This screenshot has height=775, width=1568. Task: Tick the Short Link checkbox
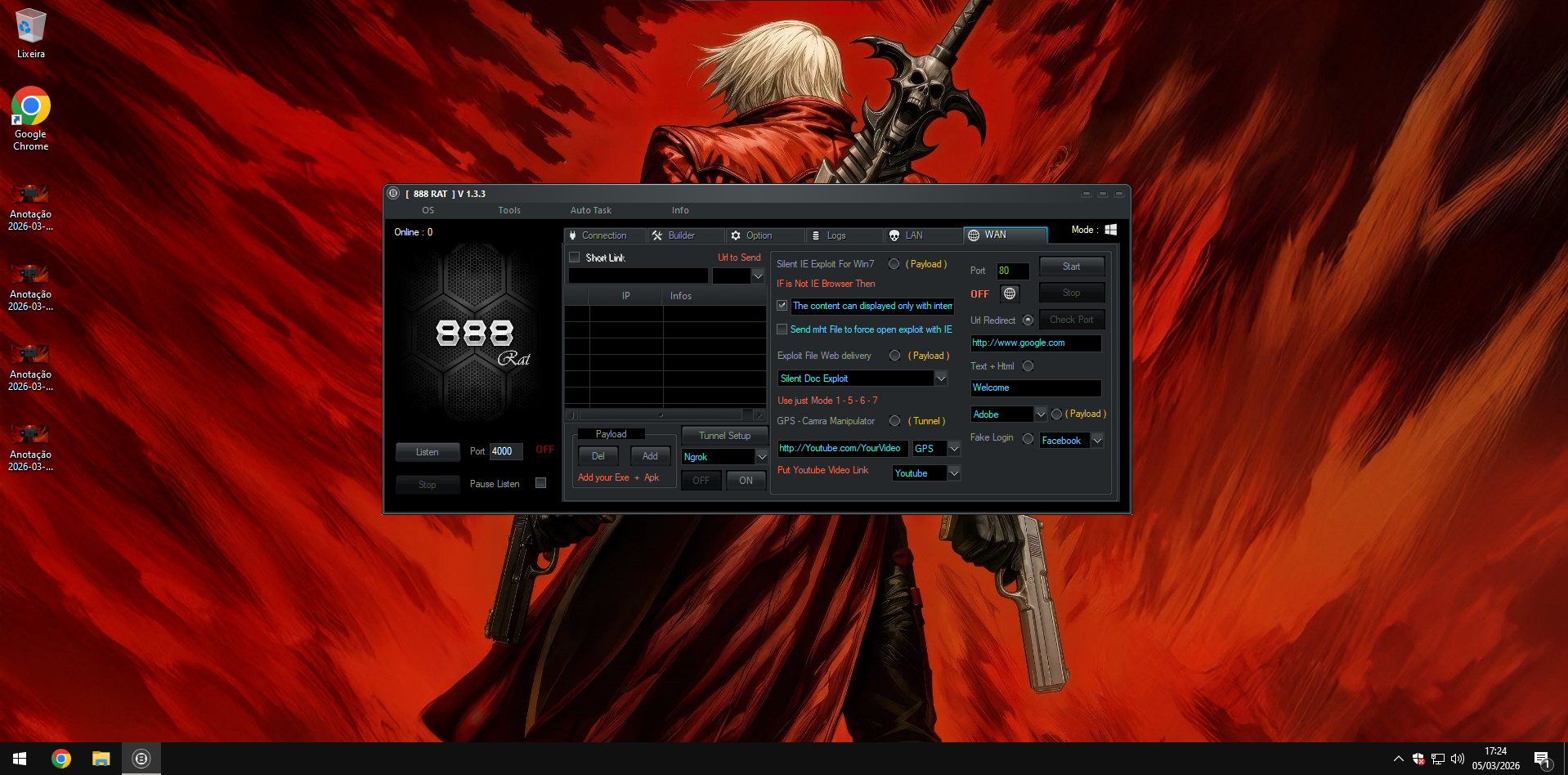[x=575, y=258]
